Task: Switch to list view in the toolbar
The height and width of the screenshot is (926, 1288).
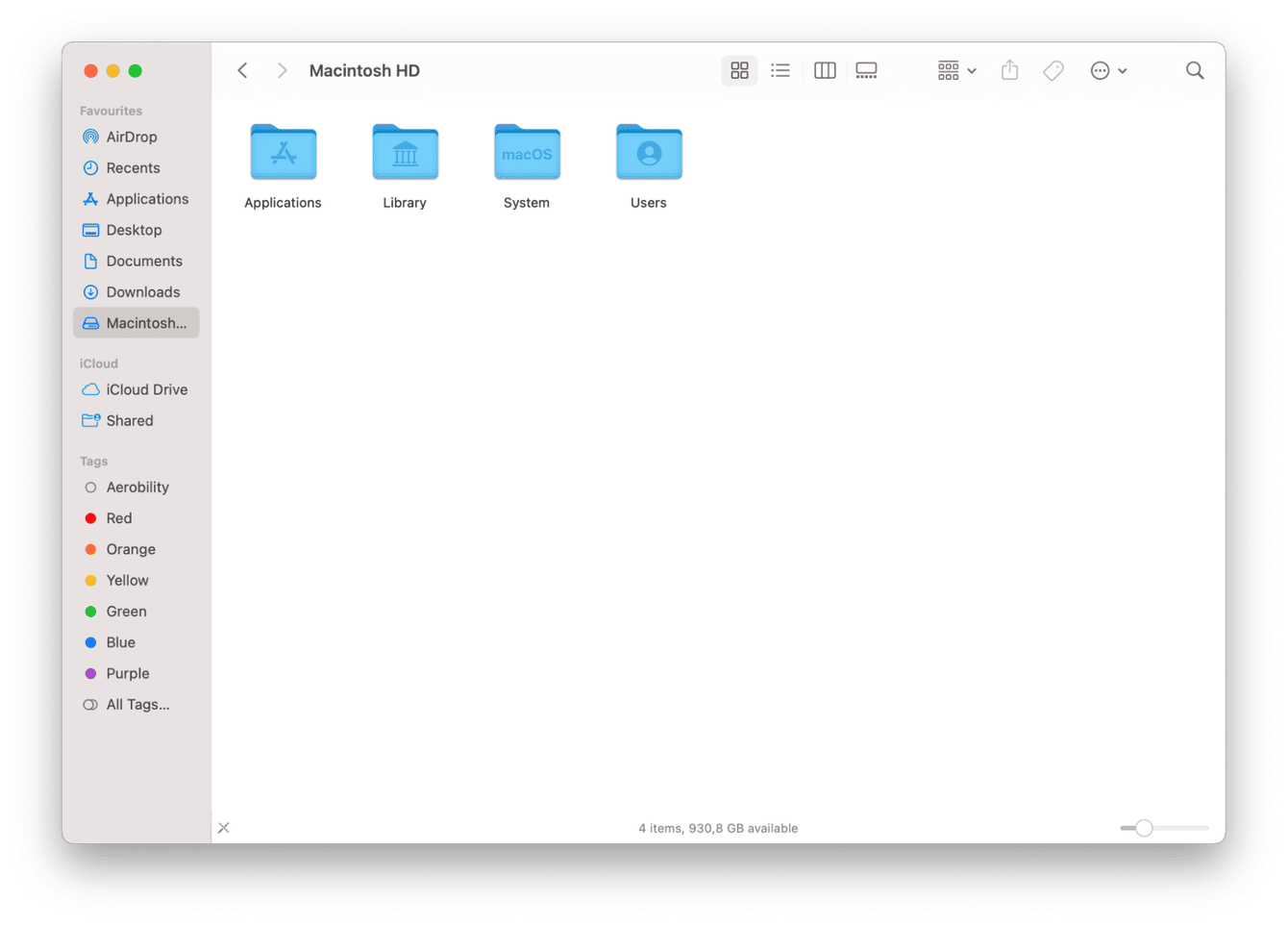Action: tap(780, 70)
